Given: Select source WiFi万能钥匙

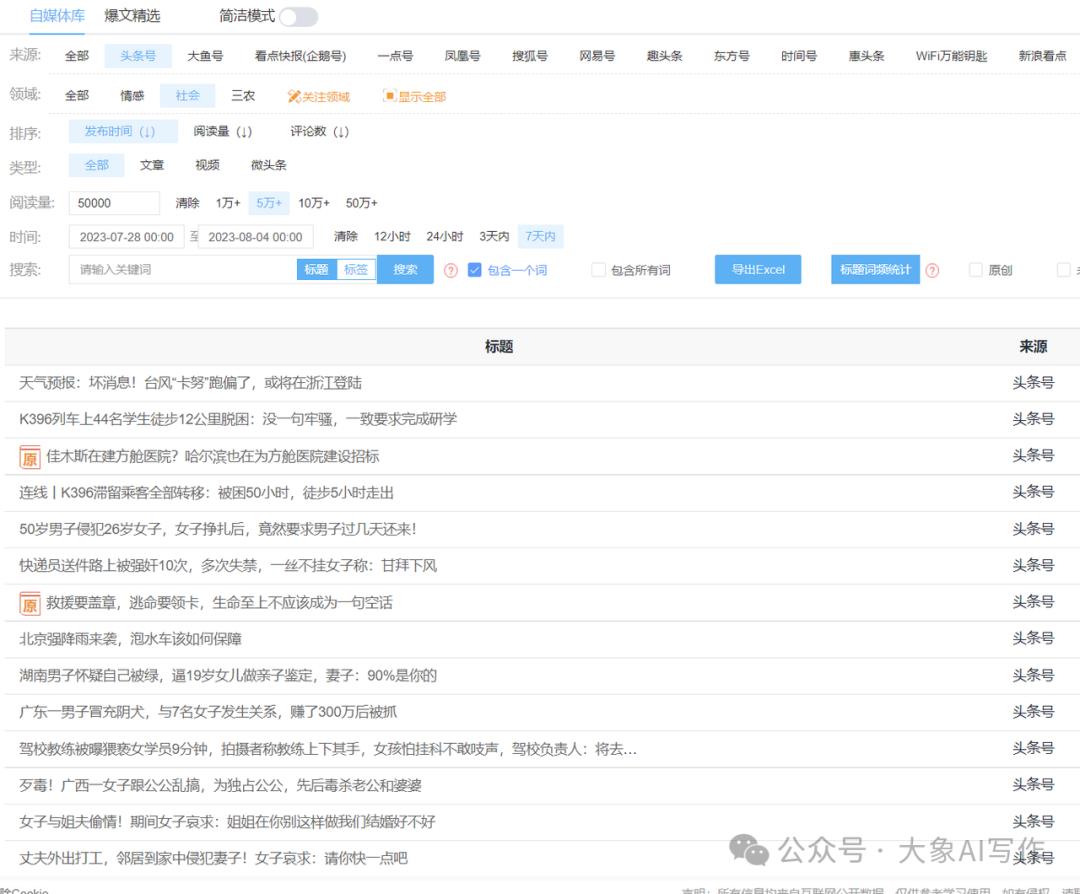Looking at the screenshot, I should [951, 56].
